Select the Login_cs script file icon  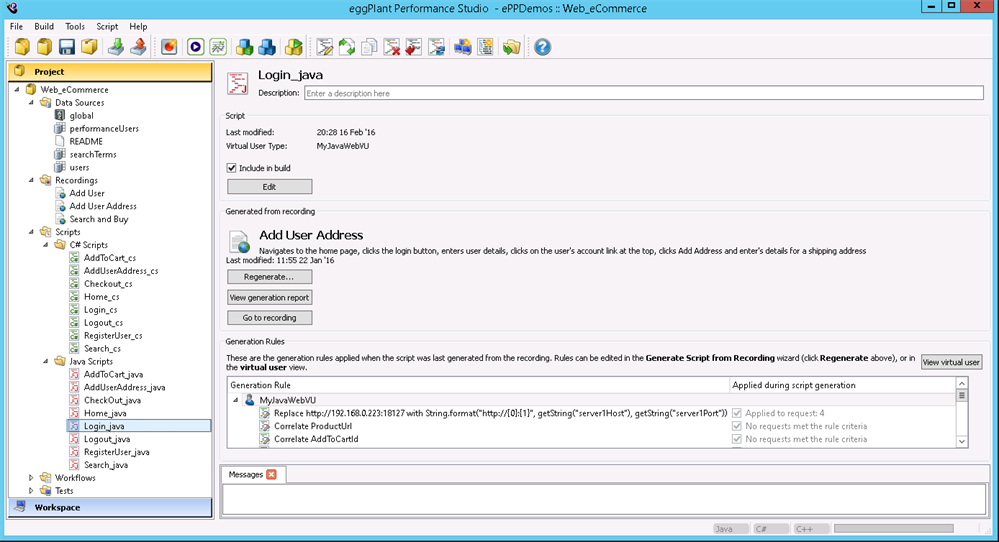tap(75, 310)
